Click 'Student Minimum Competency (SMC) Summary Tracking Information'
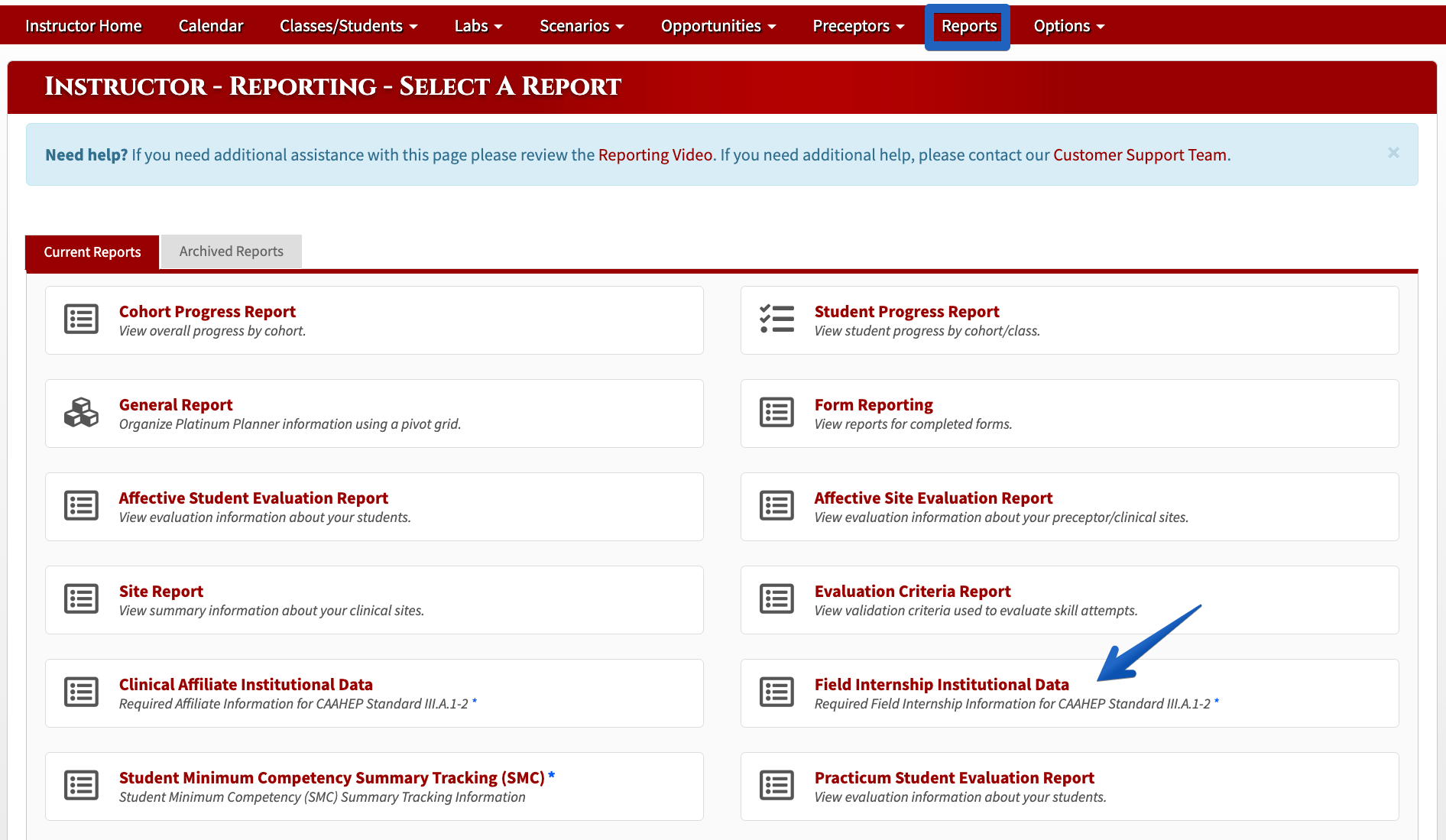Image resolution: width=1446 pixels, height=840 pixels. [x=323, y=797]
